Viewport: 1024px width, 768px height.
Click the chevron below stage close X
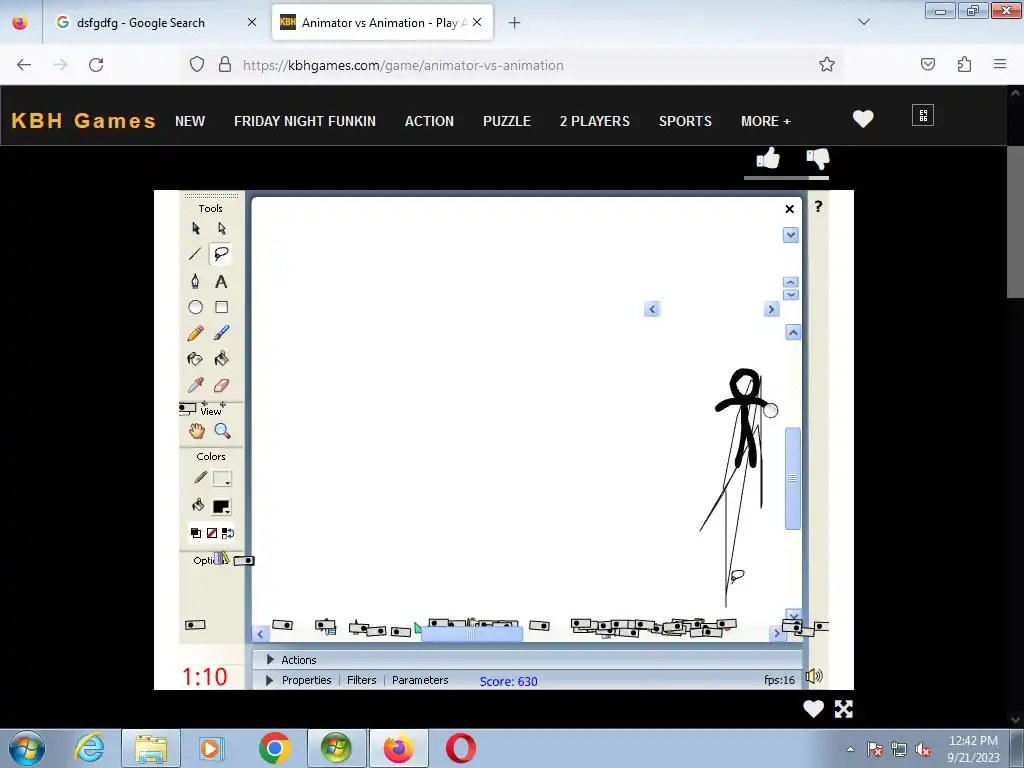click(x=790, y=235)
